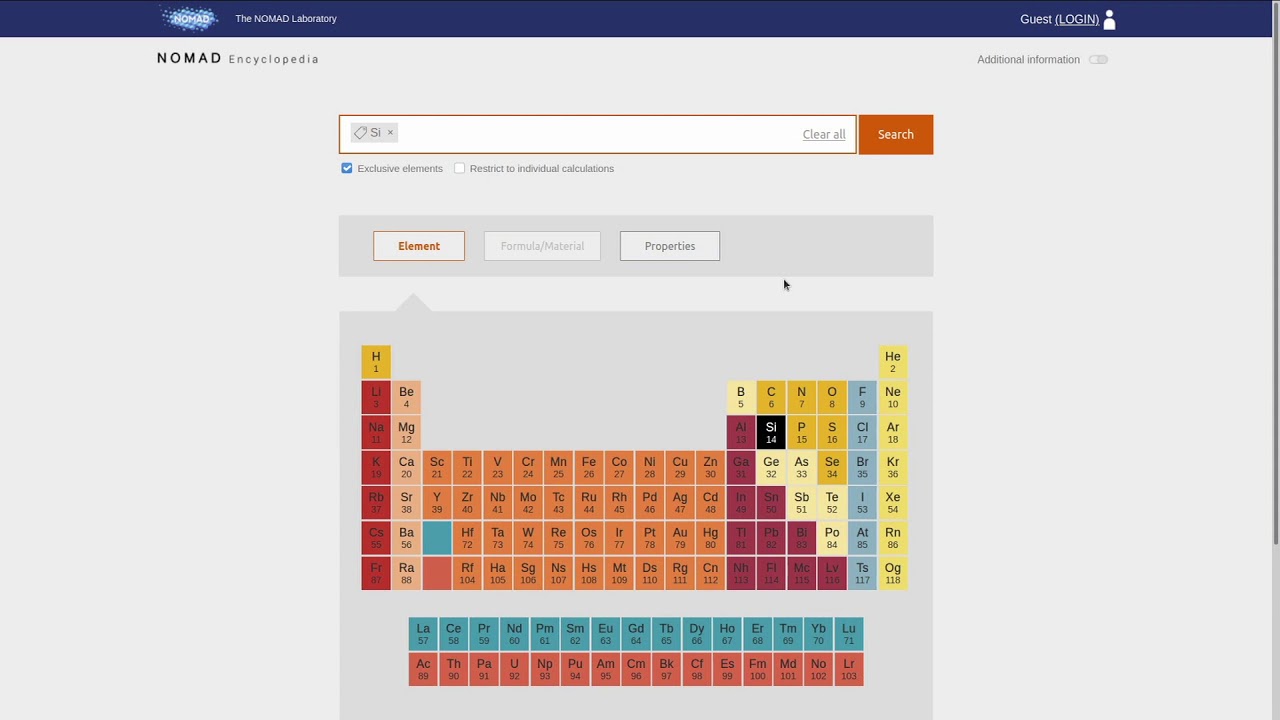Select Arsenic (As) element

point(801,467)
